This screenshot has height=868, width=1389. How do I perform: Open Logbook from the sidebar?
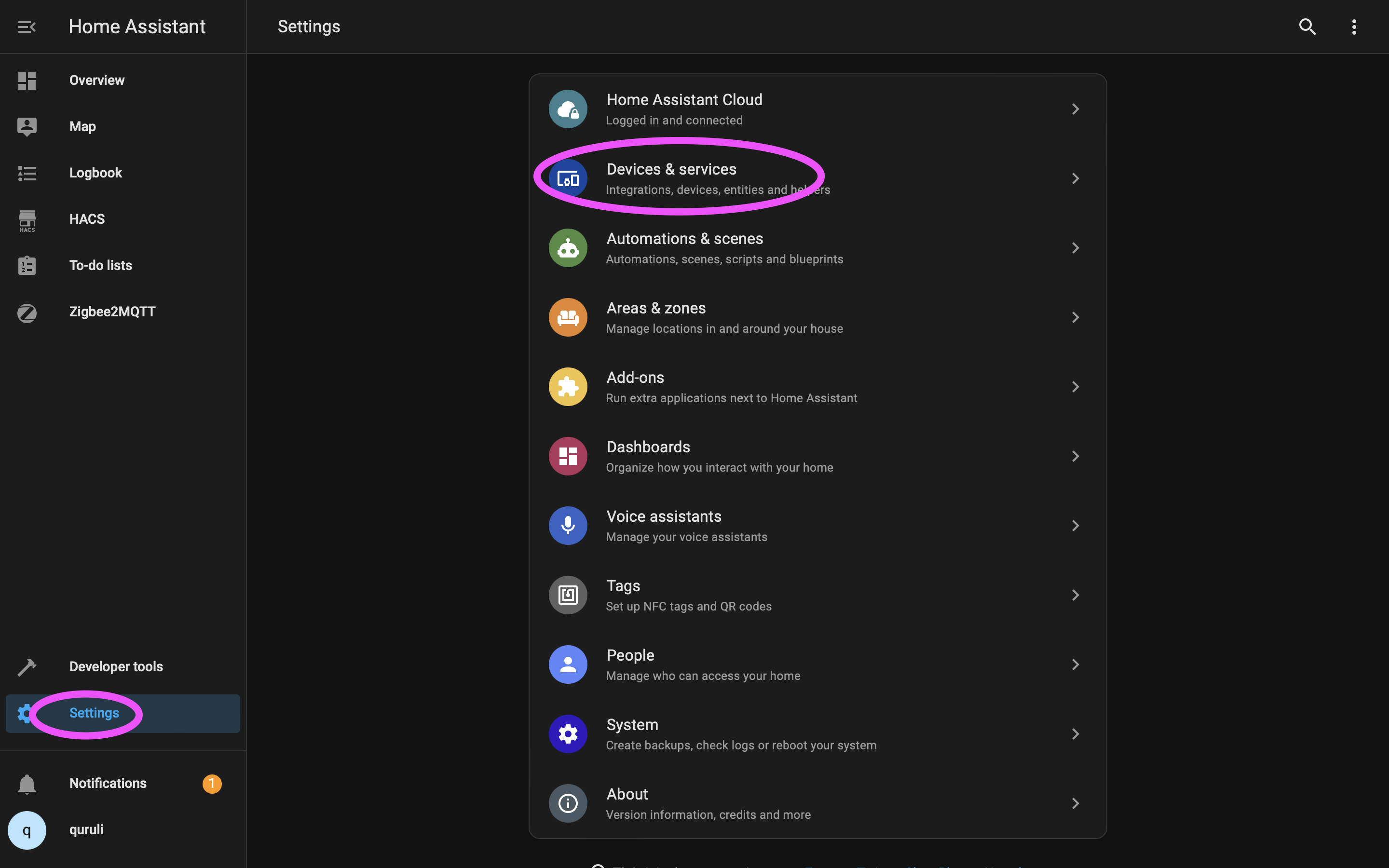95,173
